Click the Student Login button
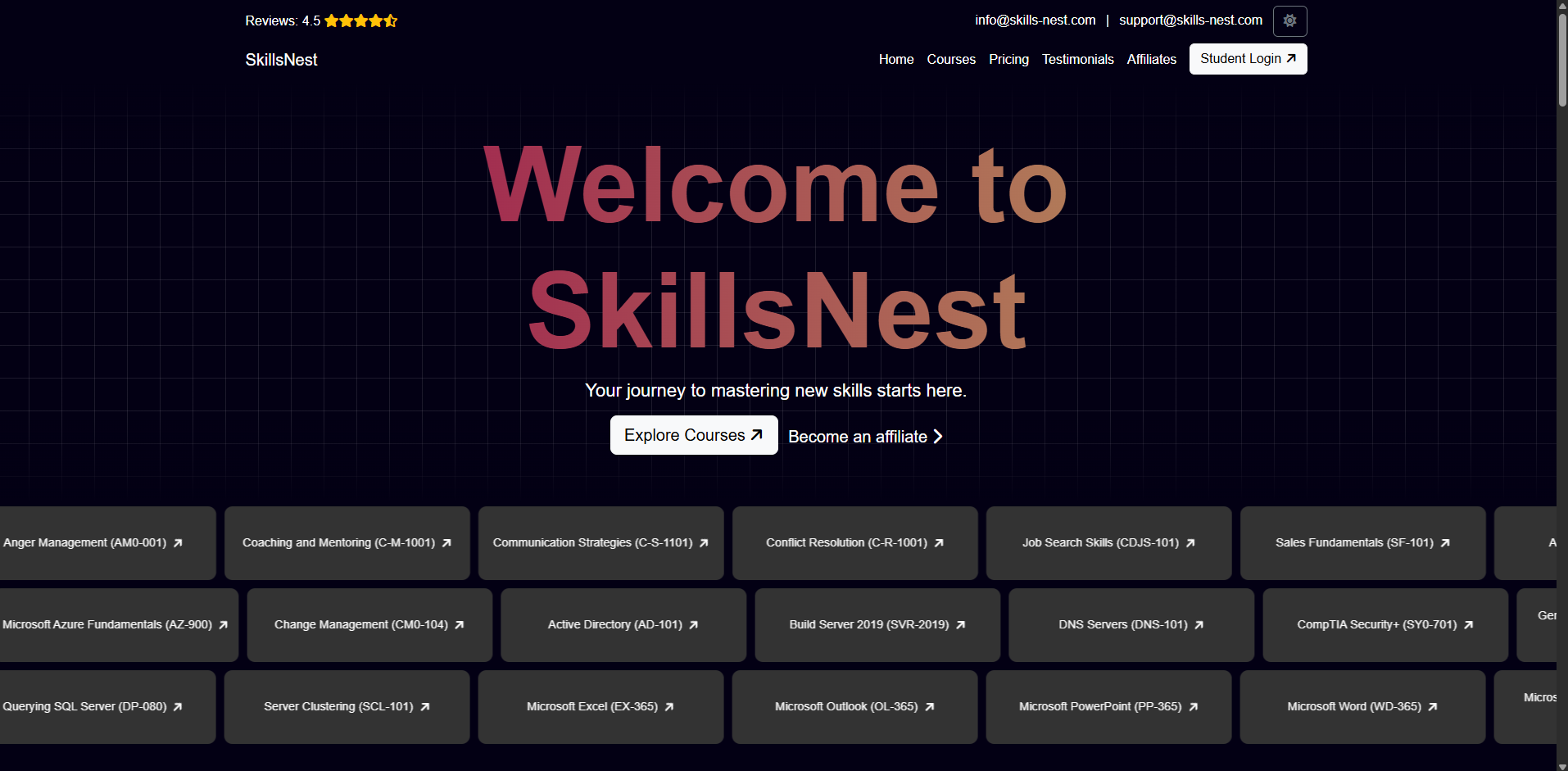Screen dimensions: 1568x771 (1248, 59)
